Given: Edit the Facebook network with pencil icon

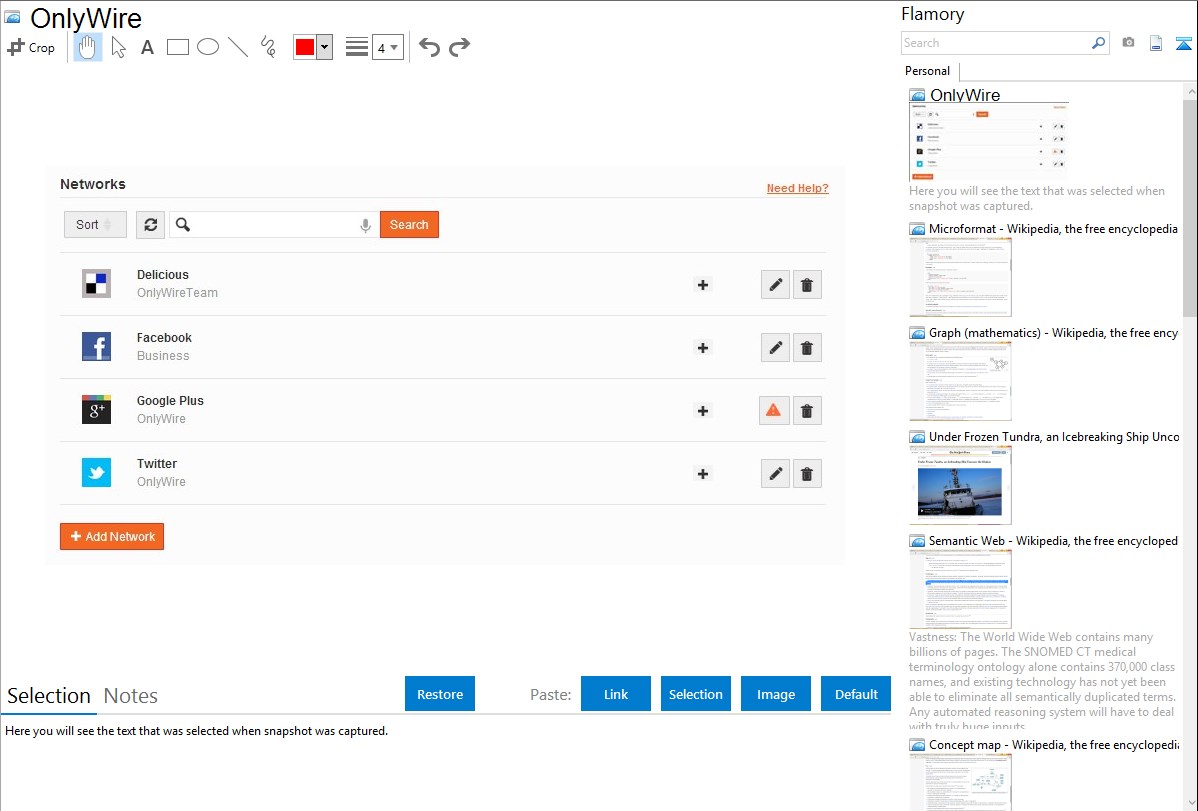Looking at the screenshot, I should [x=775, y=348].
